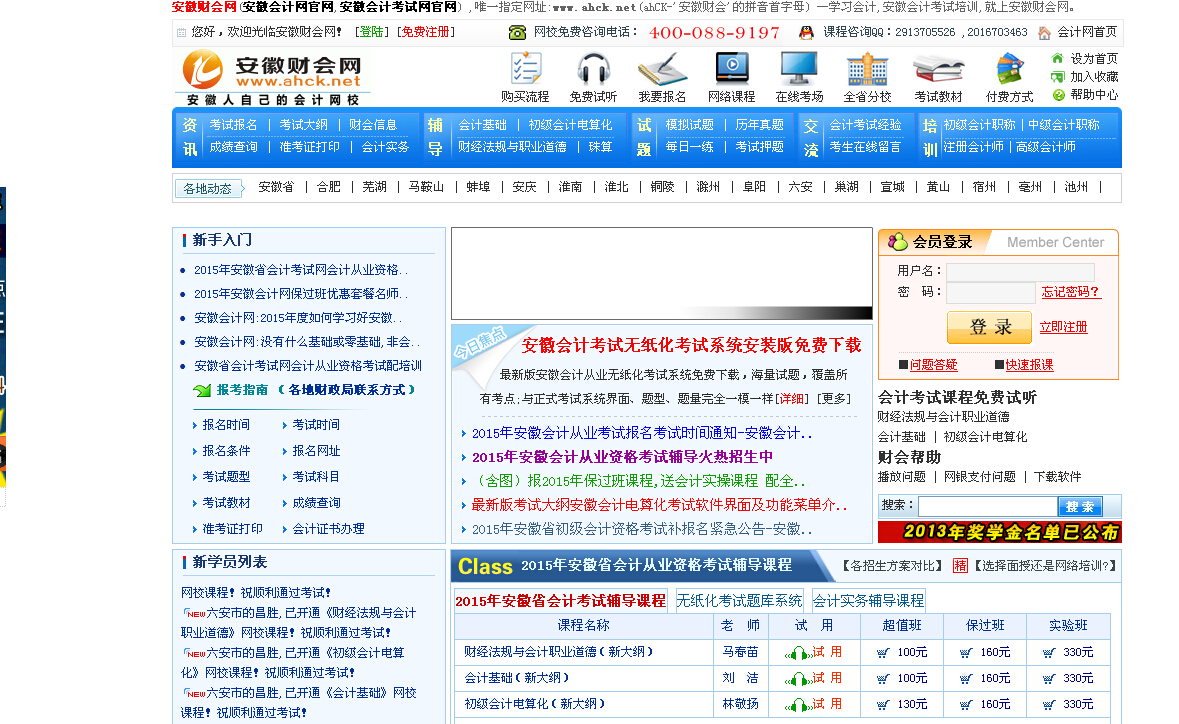The height and width of the screenshot is (724, 1179).
Task: Click the QQ penguin consultation icon
Action: coord(805,32)
